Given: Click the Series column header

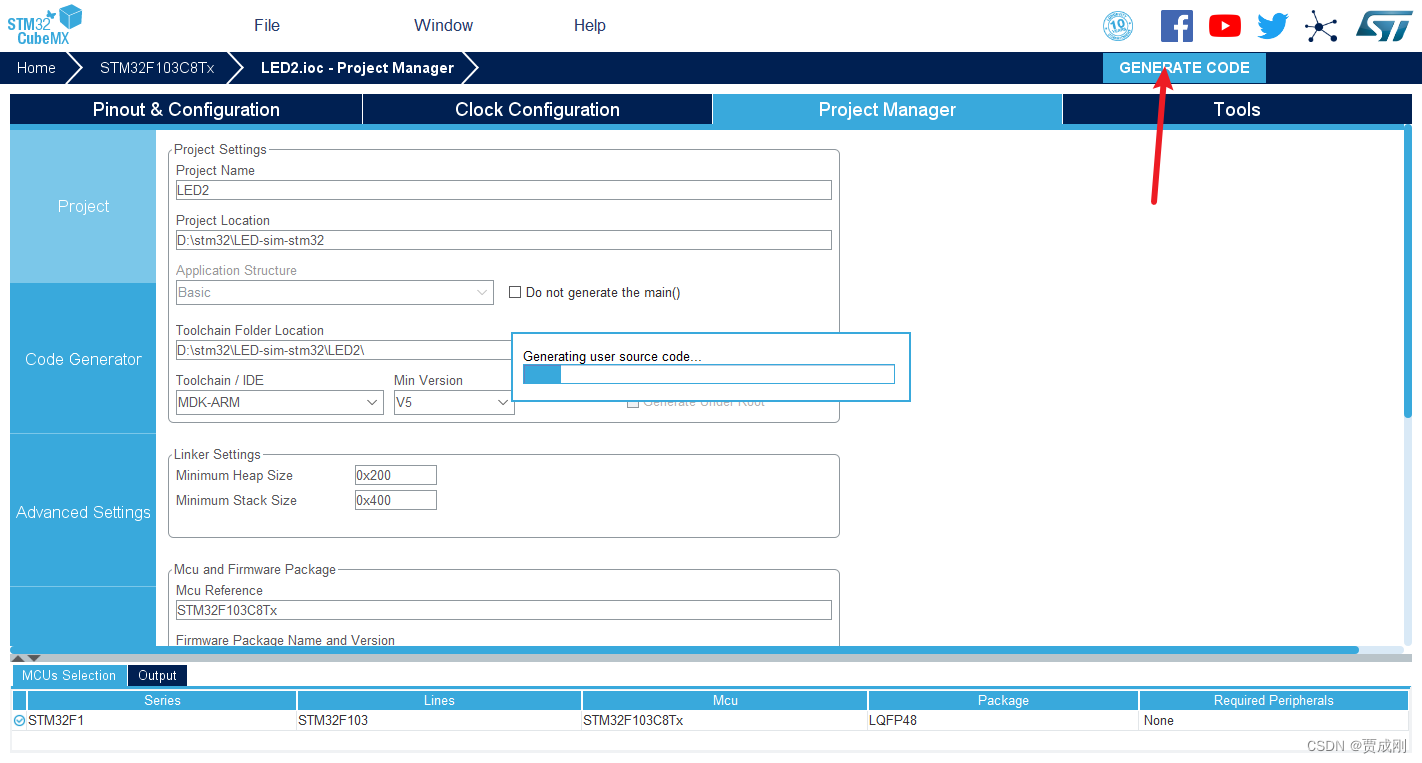Looking at the screenshot, I should pos(162,700).
